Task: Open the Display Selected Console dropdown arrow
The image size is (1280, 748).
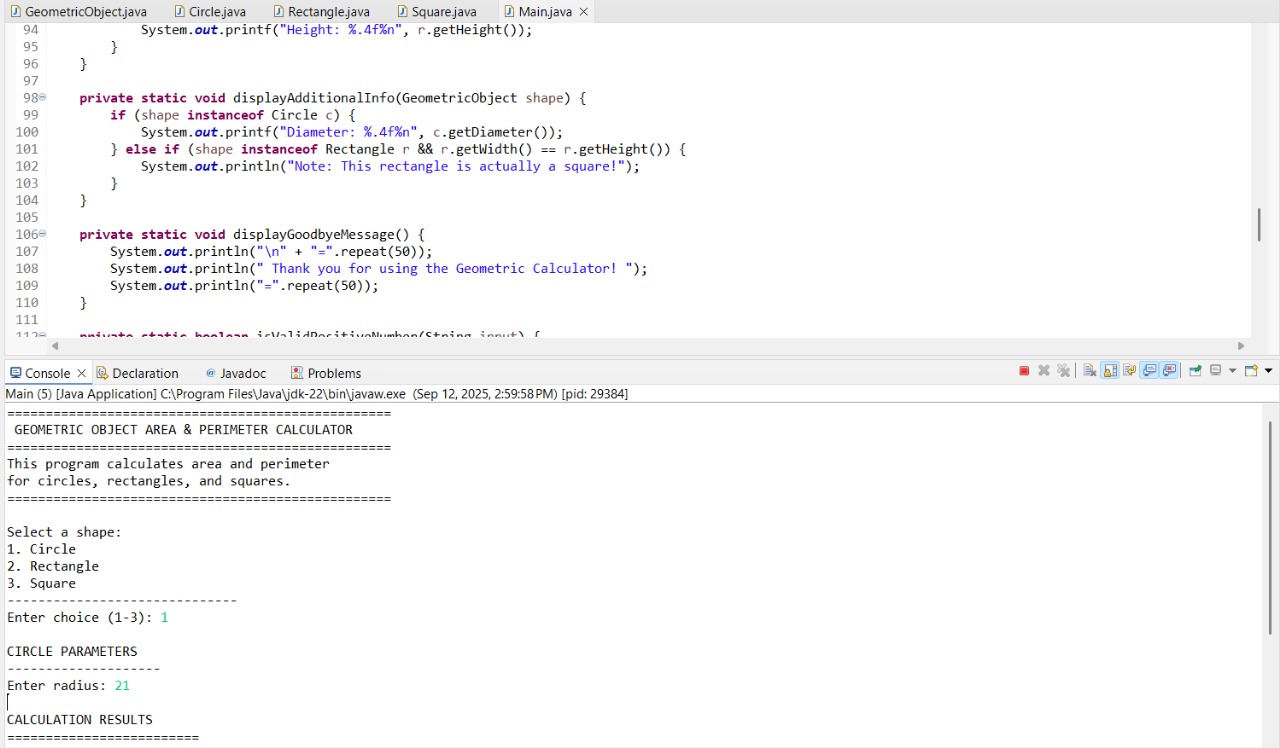Action: [1232, 371]
